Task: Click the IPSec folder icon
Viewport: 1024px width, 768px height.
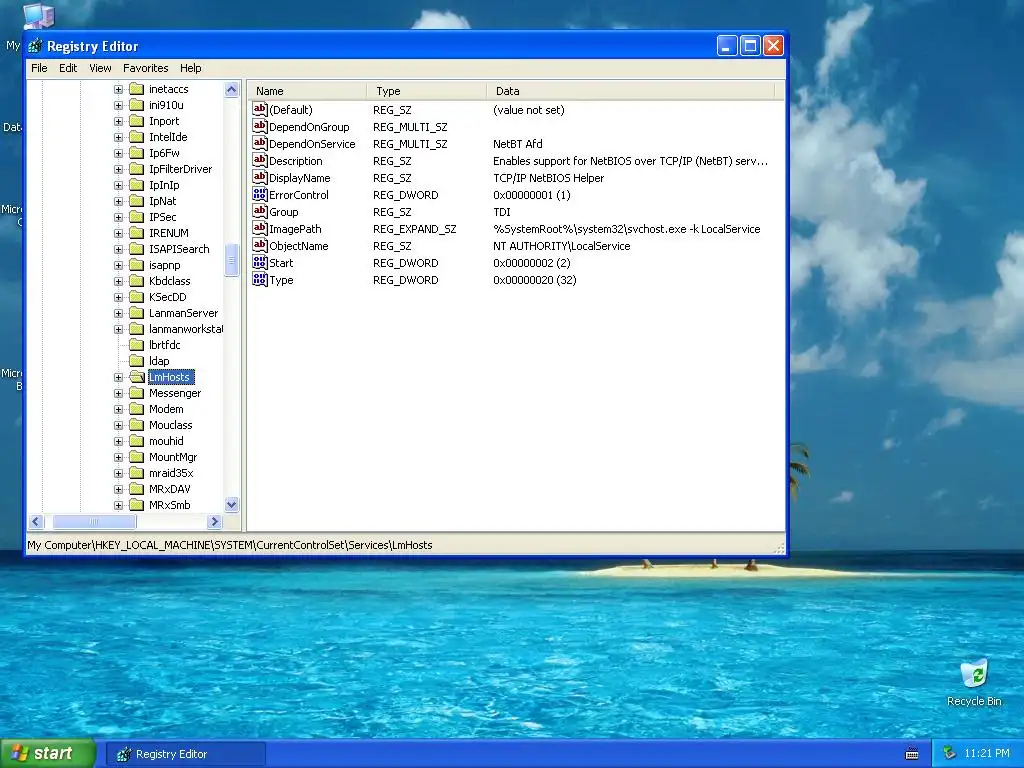Action: point(136,217)
